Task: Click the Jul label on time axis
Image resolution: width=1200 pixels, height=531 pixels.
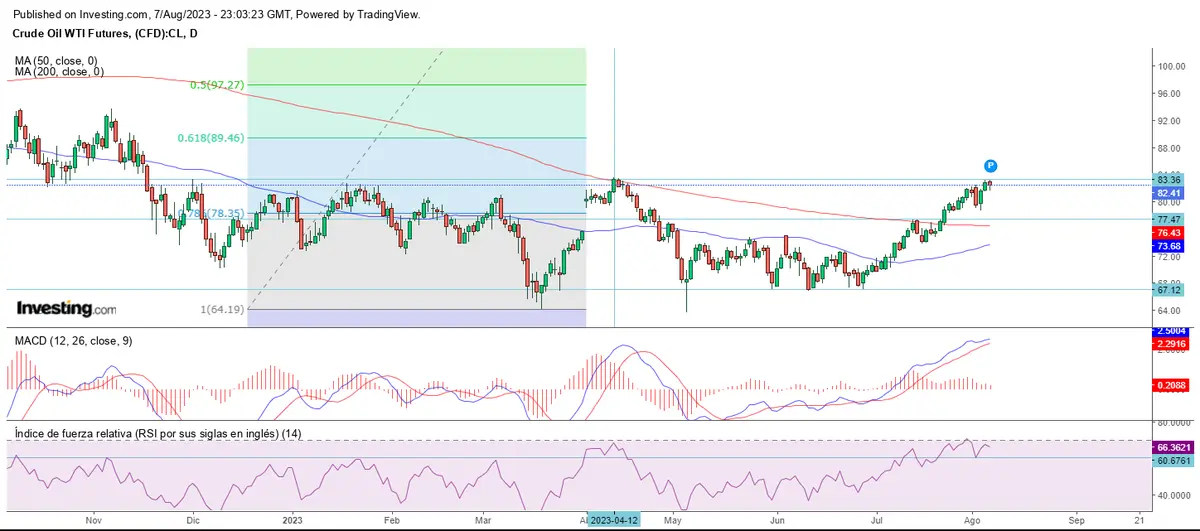Action: coord(877,521)
